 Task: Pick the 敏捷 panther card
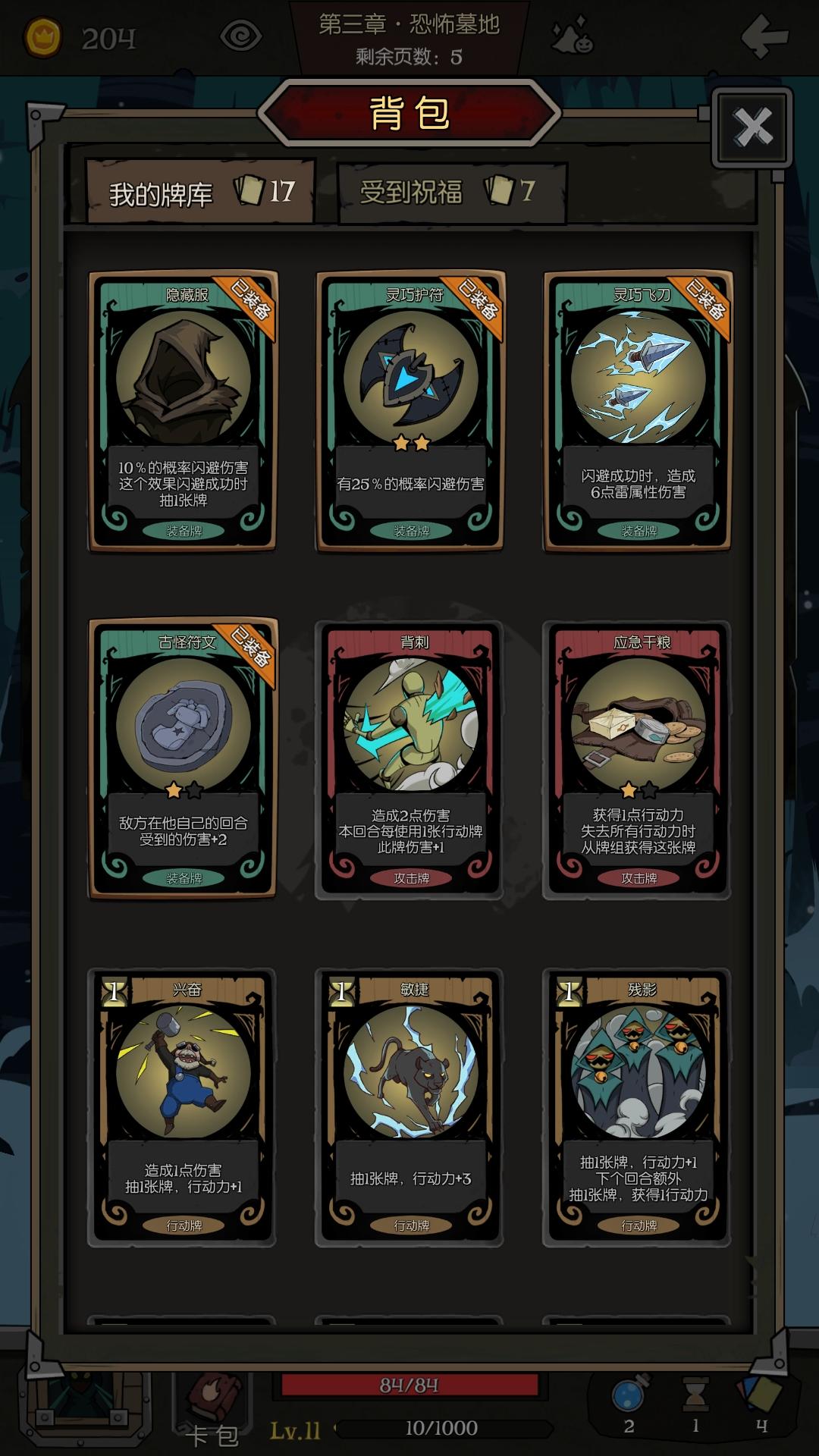409,1107
